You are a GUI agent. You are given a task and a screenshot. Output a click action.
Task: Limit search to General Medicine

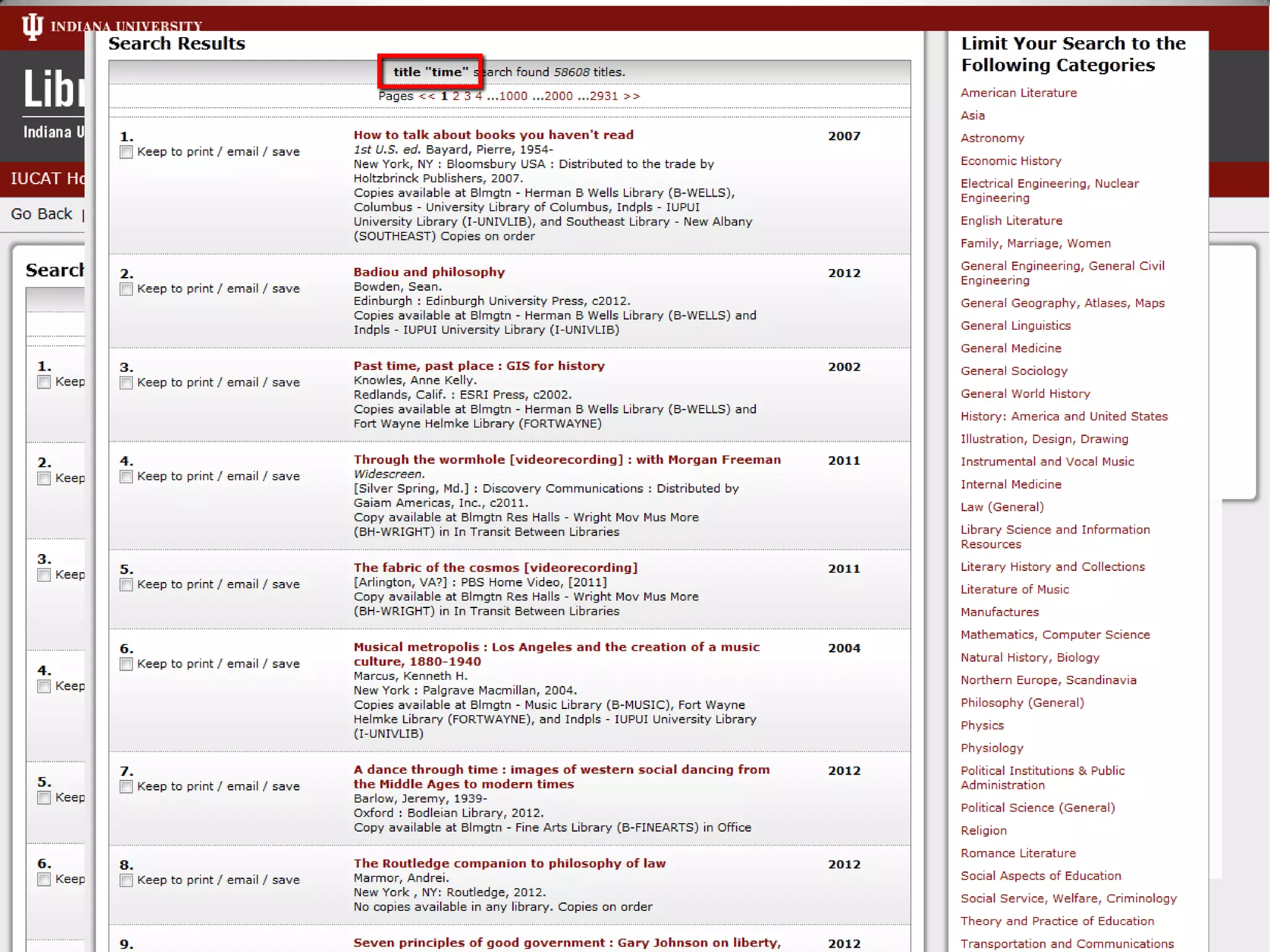(x=1011, y=348)
